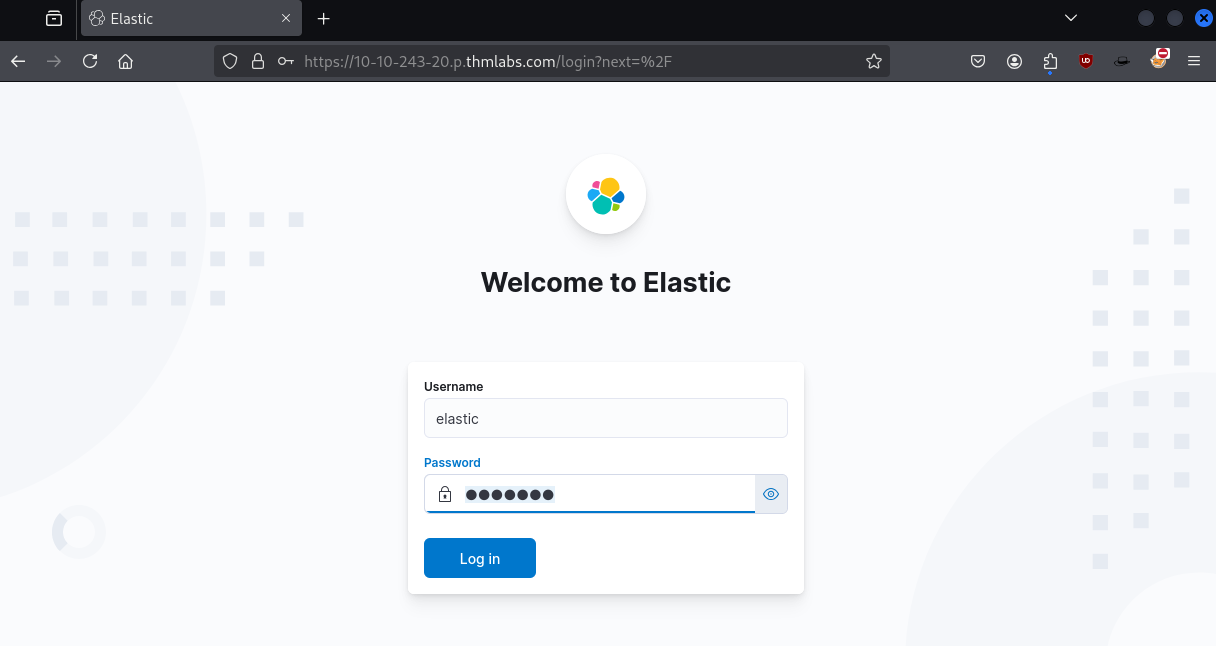Viewport: 1216px width, 646px height.
Task: Open the extensions puzzle icon
Action: [1050, 61]
